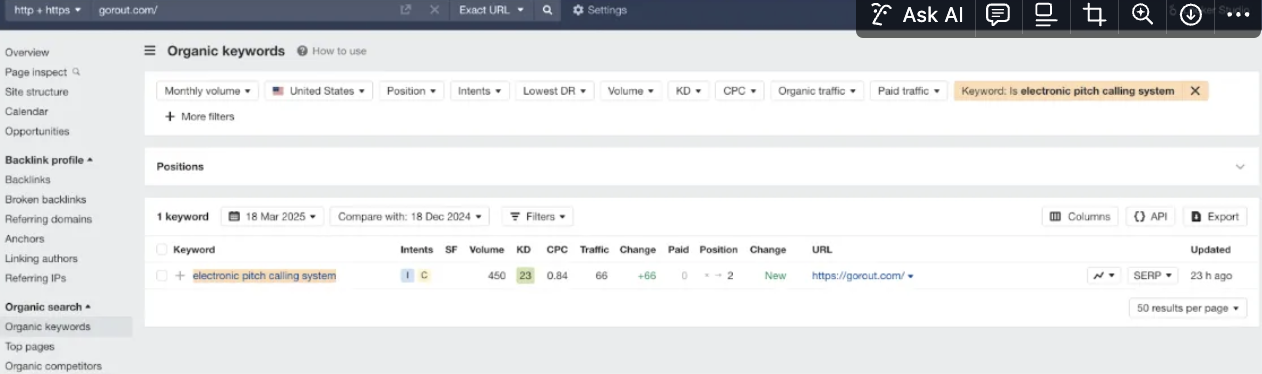The height and width of the screenshot is (374, 1262).
Task: Collapse the Backlink profile section
Action: click(x=49, y=160)
